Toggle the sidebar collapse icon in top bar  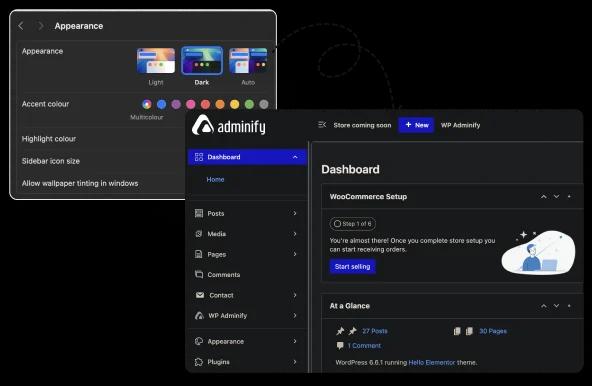322,125
